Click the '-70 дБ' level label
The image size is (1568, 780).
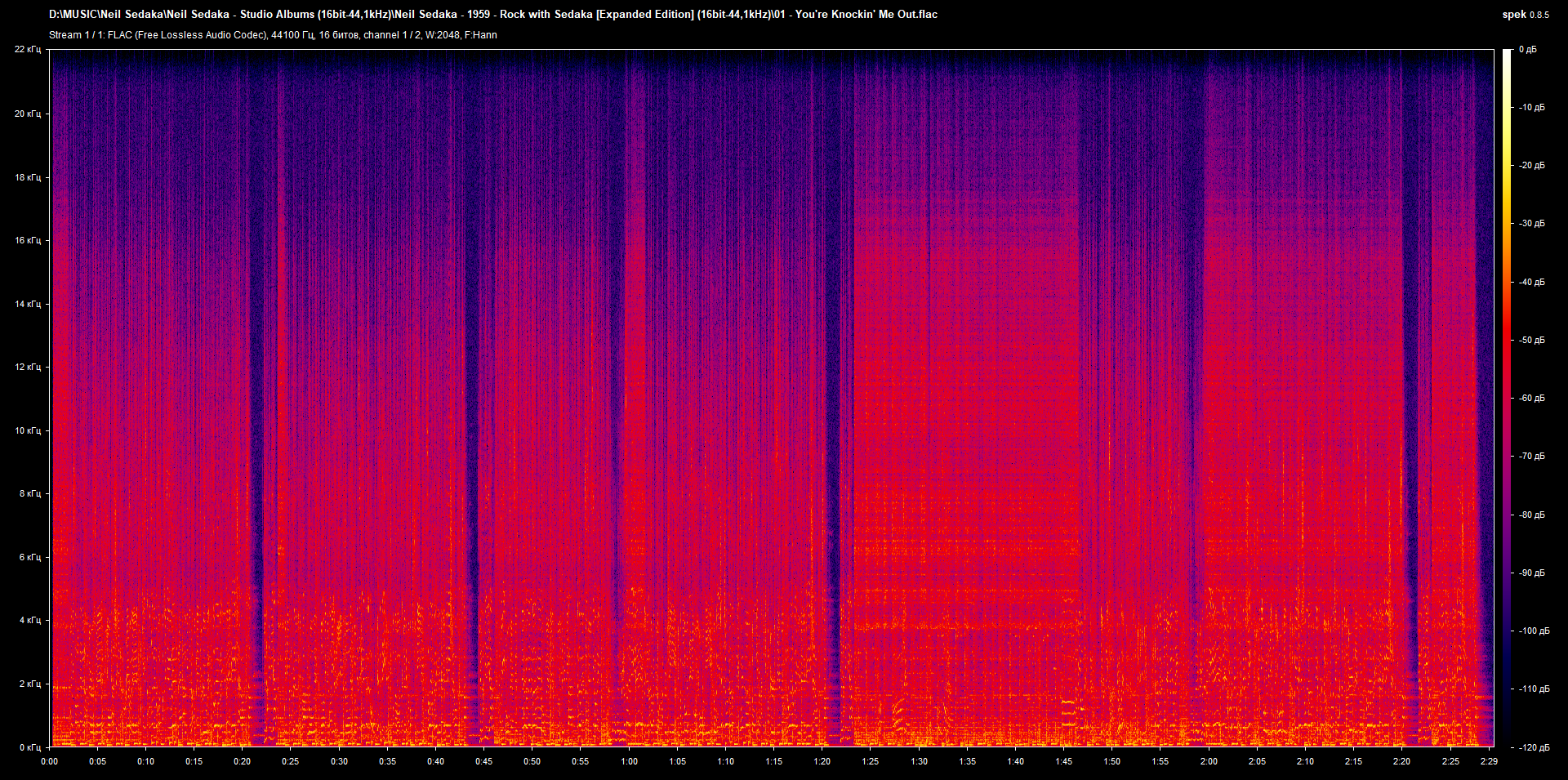click(1532, 456)
